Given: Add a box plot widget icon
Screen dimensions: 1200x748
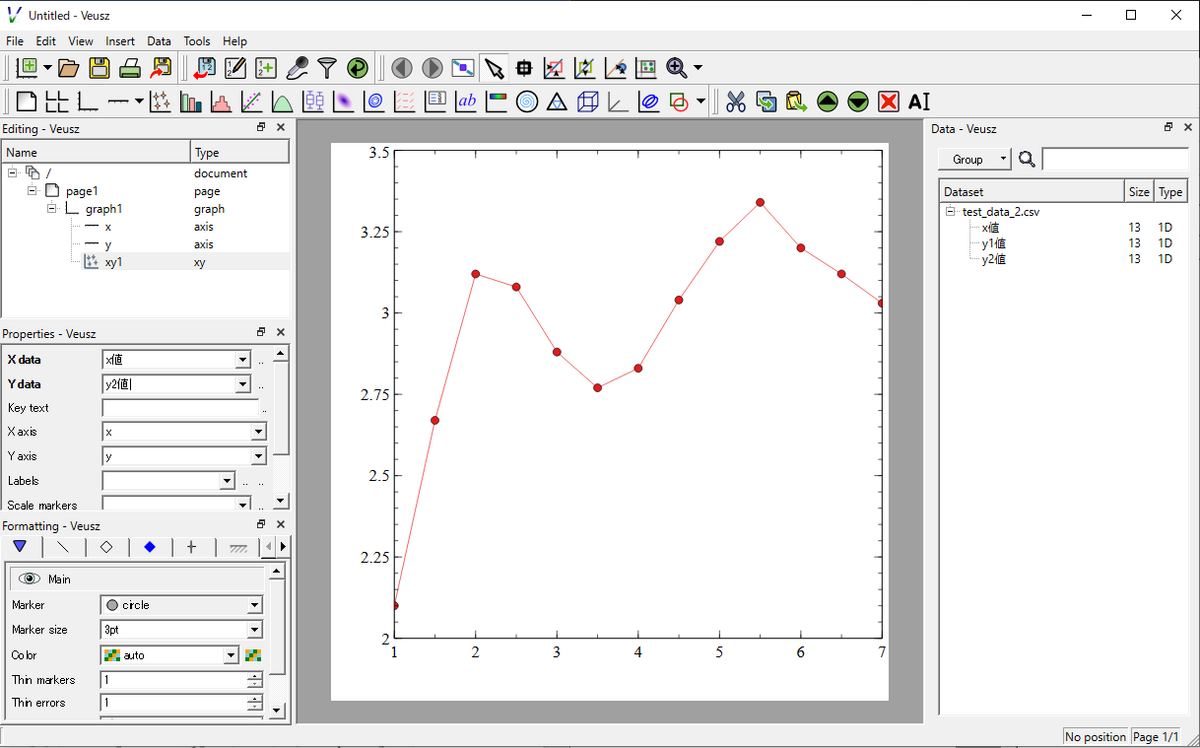Looking at the screenshot, I should [x=313, y=101].
